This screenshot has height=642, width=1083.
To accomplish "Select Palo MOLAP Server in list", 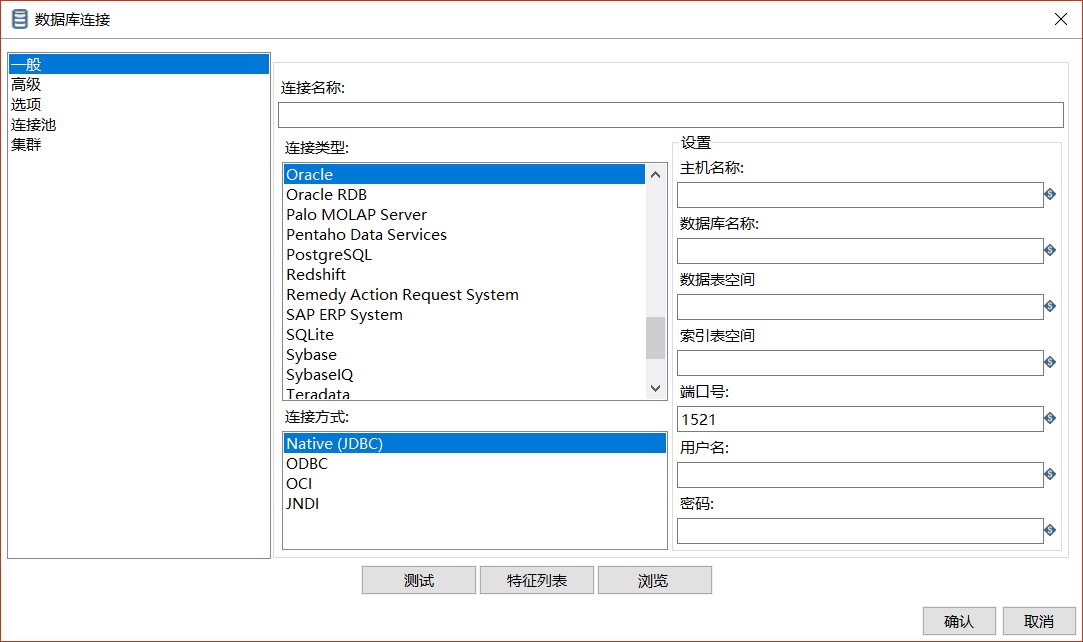I will [464, 215].
